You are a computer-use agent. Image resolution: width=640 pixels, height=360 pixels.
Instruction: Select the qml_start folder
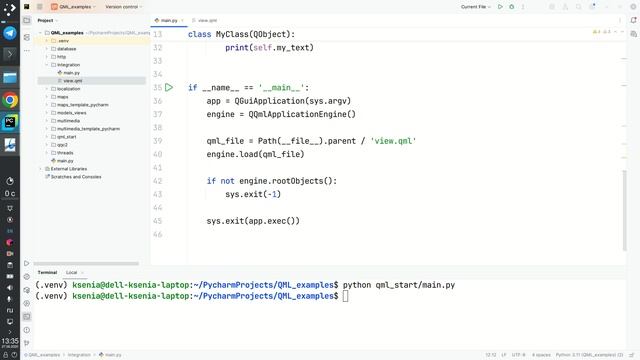pyautogui.click(x=67, y=137)
